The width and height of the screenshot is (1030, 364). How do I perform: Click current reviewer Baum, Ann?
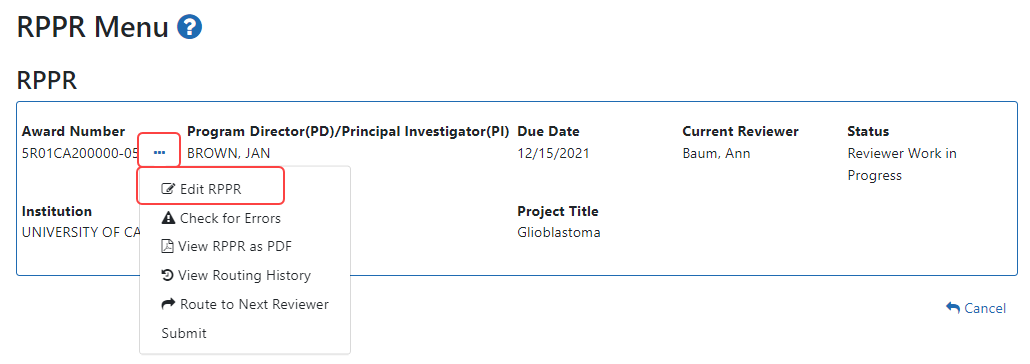(x=716, y=154)
